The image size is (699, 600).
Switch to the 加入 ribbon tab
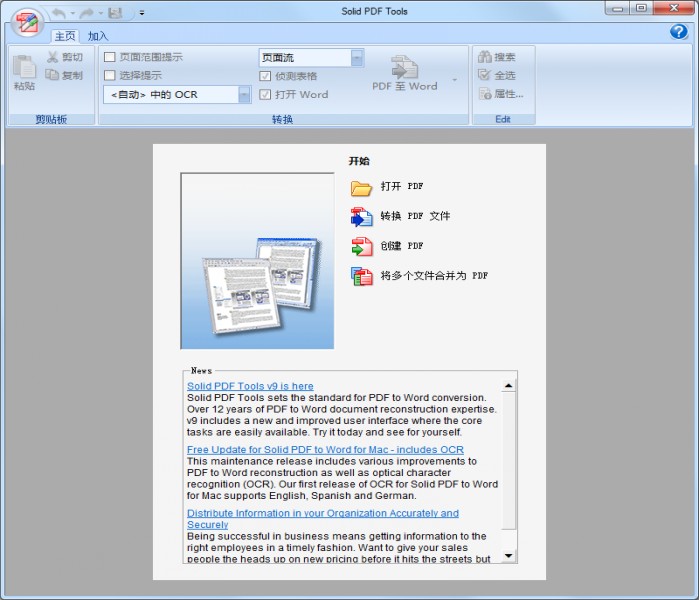(98, 36)
